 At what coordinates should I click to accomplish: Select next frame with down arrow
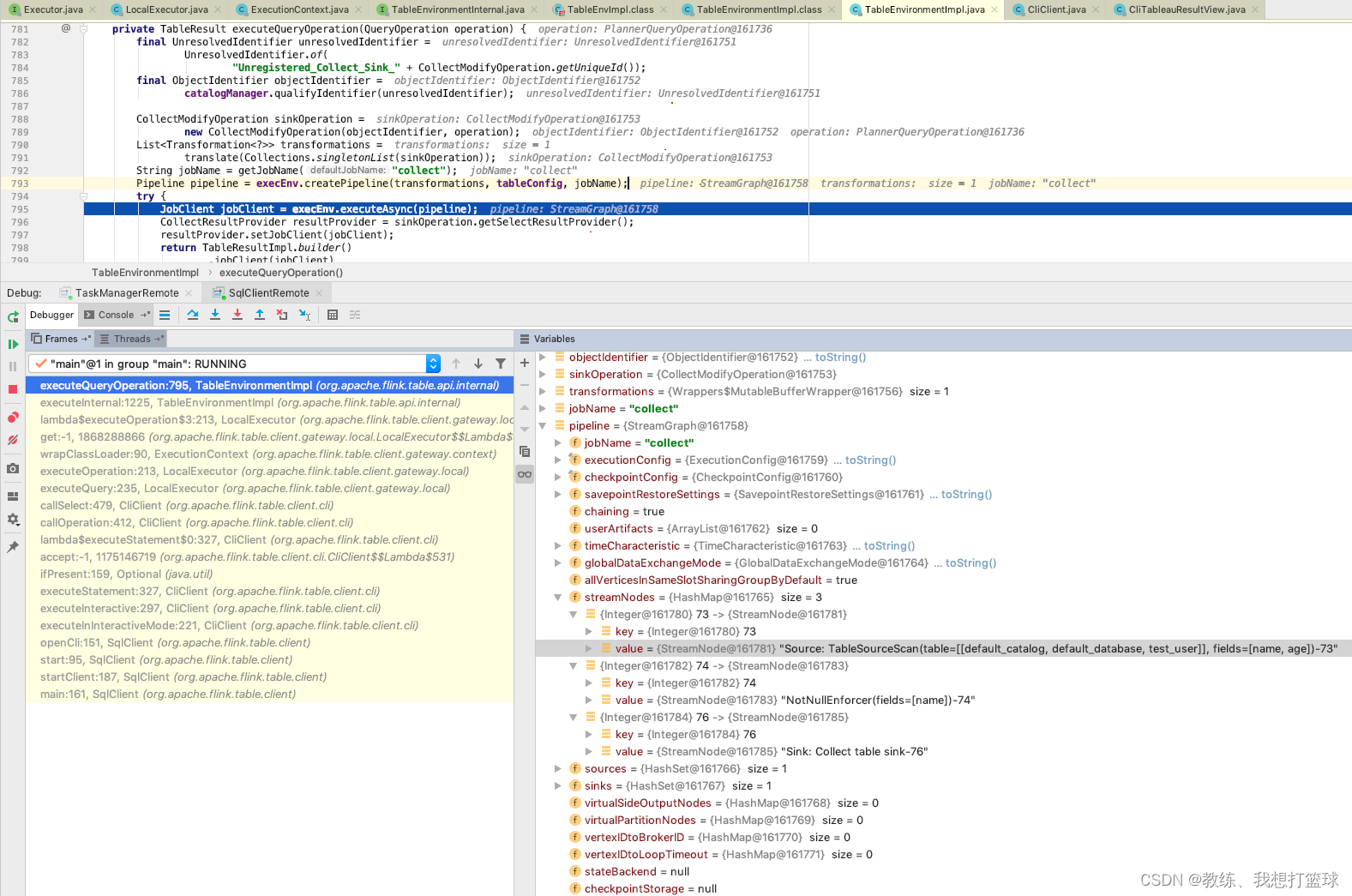point(478,364)
